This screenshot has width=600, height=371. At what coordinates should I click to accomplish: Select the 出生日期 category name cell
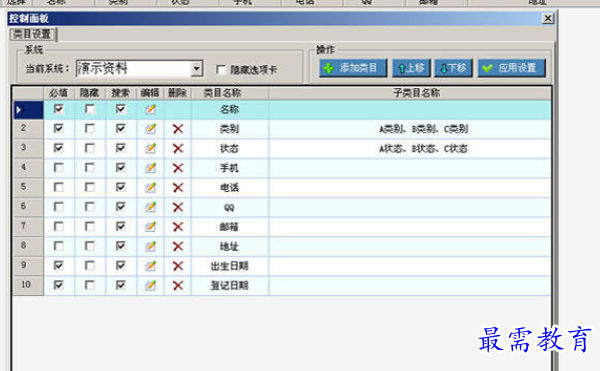(230, 266)
